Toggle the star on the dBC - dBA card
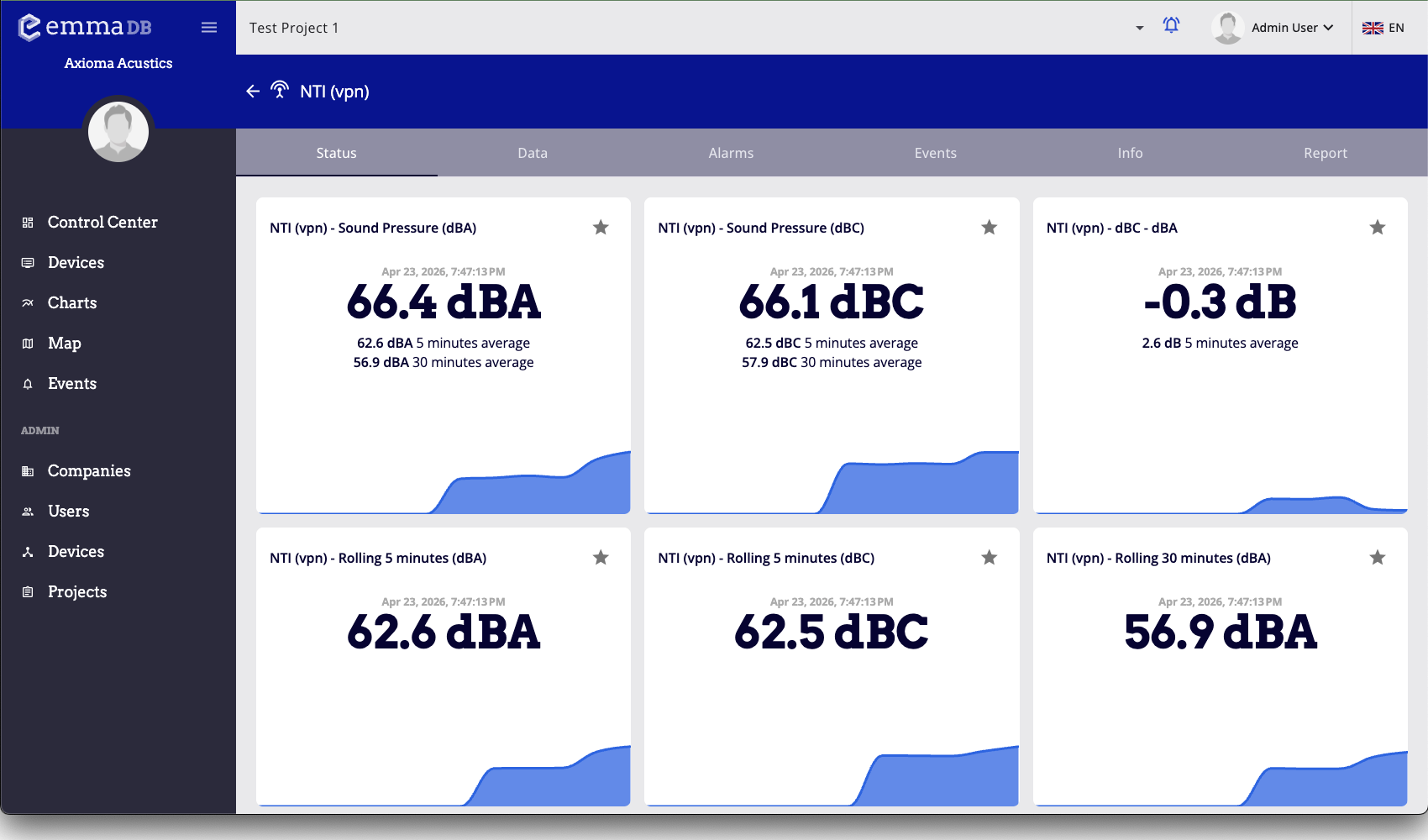 tap(1377, 227)
